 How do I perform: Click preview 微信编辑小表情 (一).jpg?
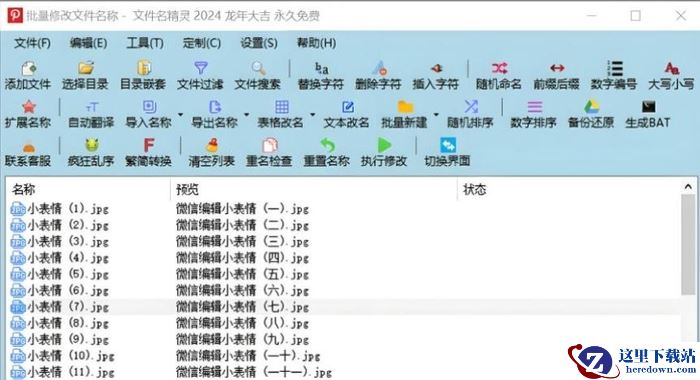pyautogui.click(x=242, y=209)
